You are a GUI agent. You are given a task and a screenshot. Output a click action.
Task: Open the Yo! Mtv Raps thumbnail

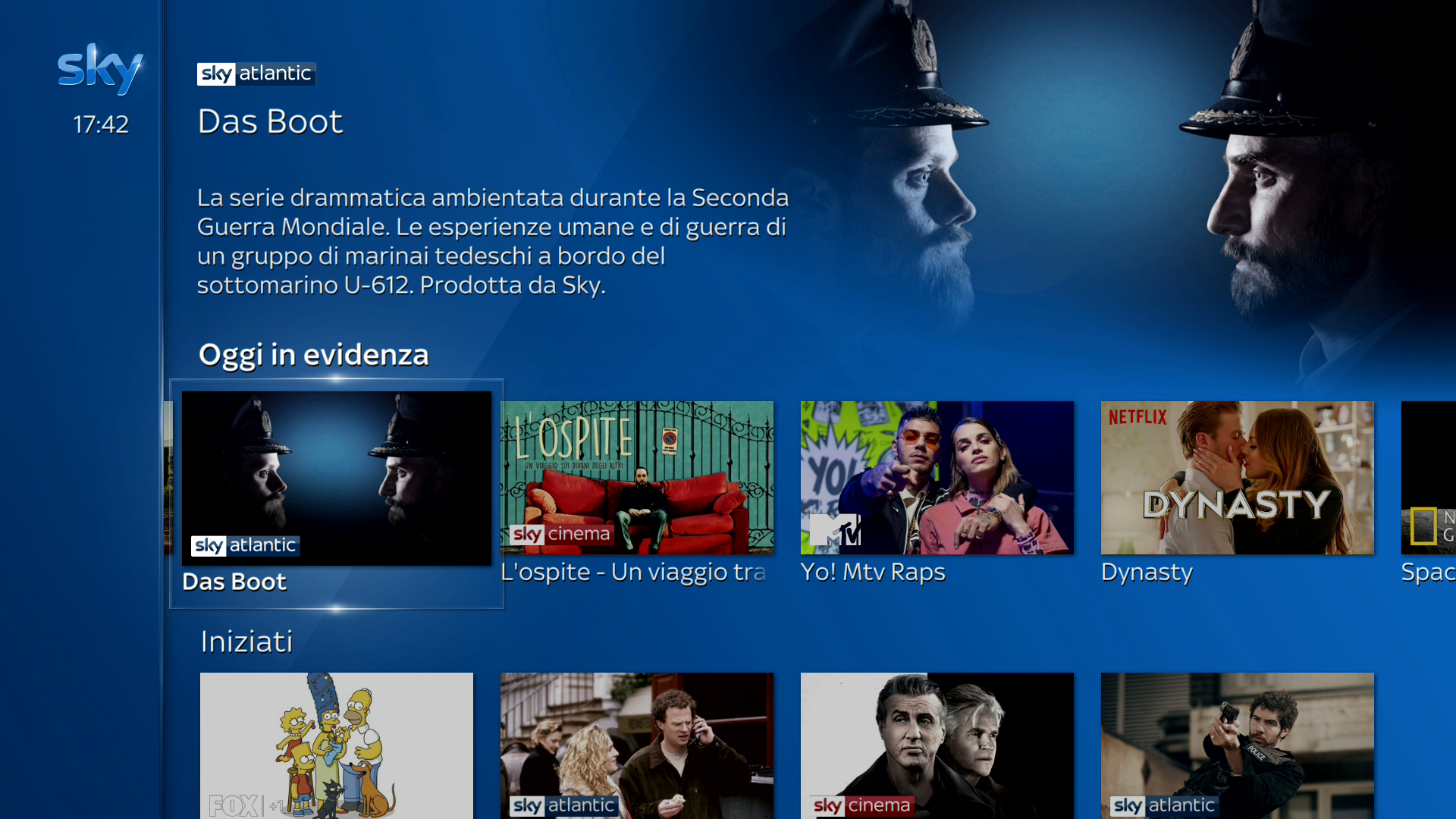point(937,478)
